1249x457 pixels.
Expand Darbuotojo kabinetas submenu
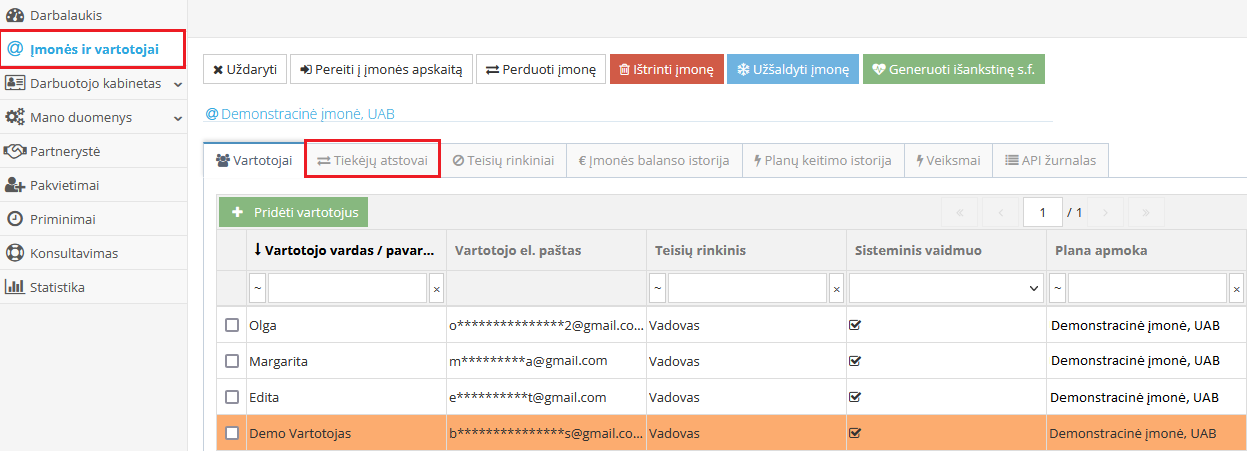coord(177,84)
